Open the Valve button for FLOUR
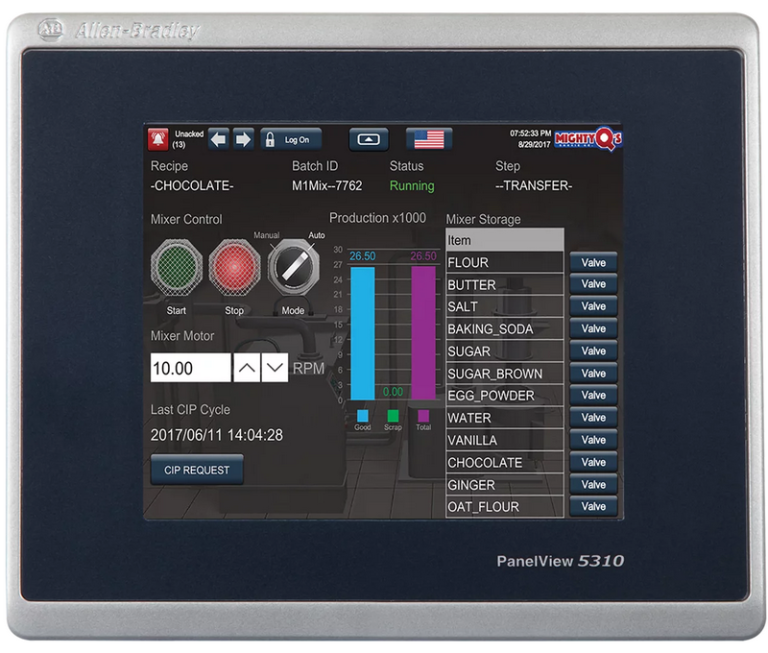768x653 pixels. click(x=593, y=262)
